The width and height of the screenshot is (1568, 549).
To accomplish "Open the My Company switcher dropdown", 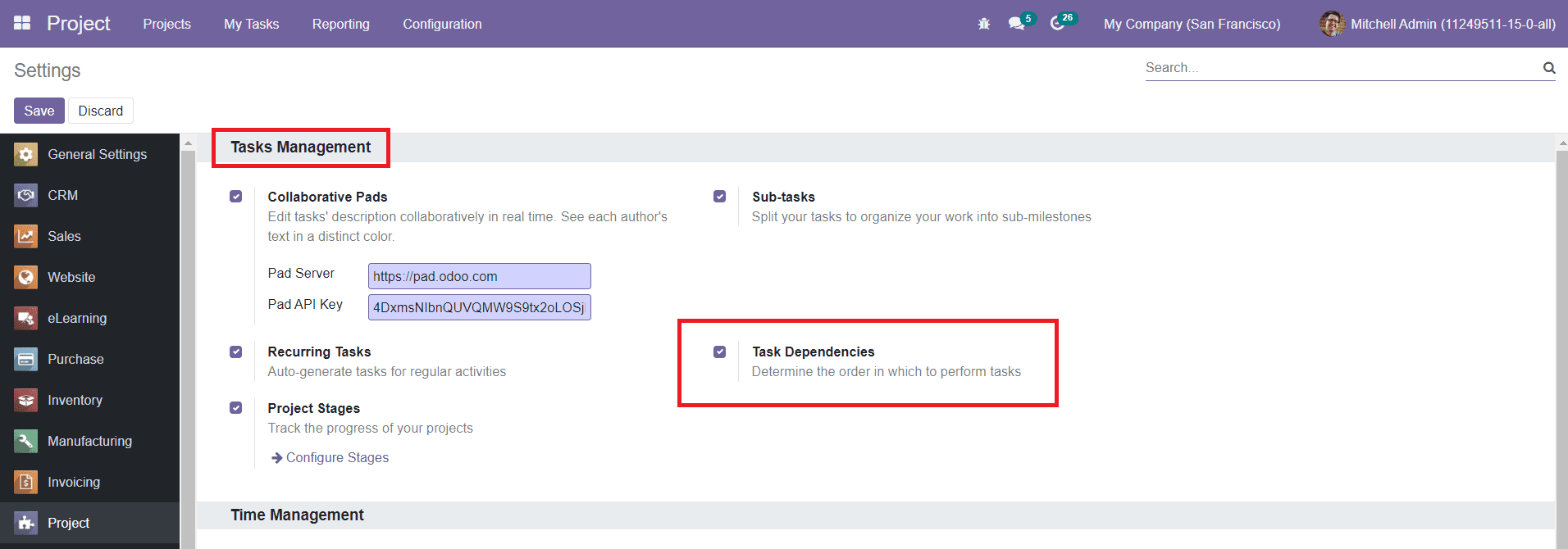I will (x=1192, y=24).
